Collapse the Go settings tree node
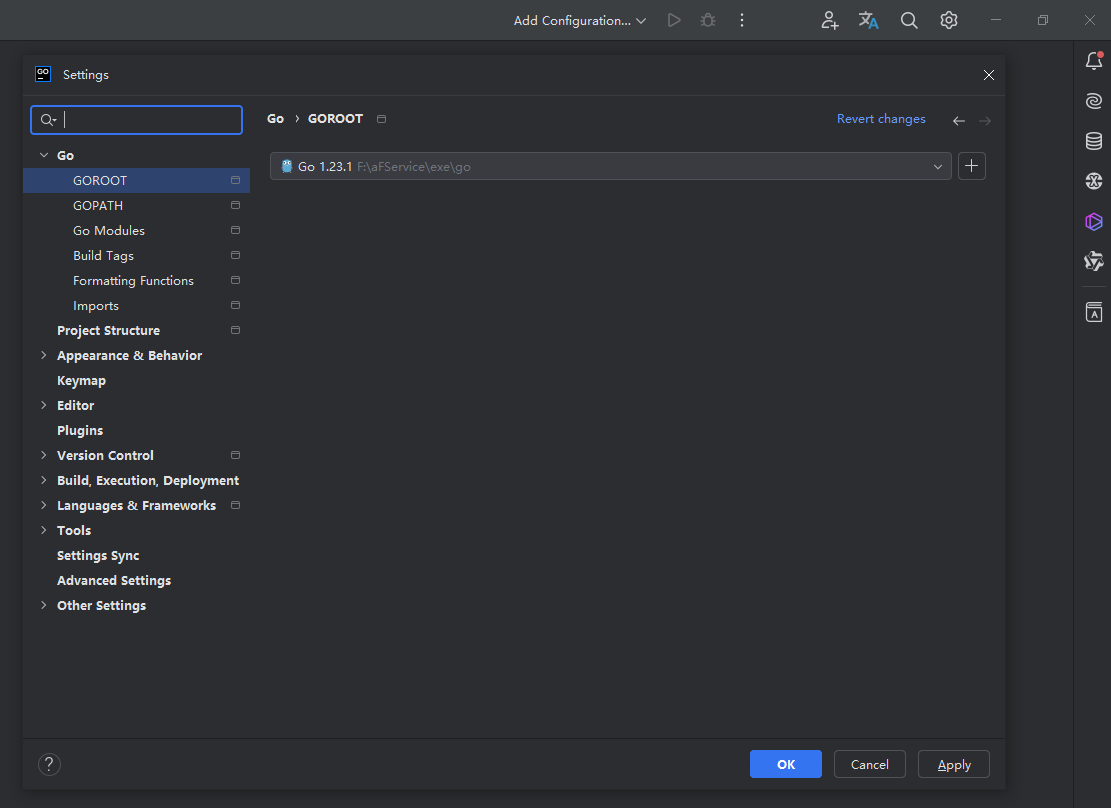This screenshot has height=808, width=1111. tap(43, 156)
